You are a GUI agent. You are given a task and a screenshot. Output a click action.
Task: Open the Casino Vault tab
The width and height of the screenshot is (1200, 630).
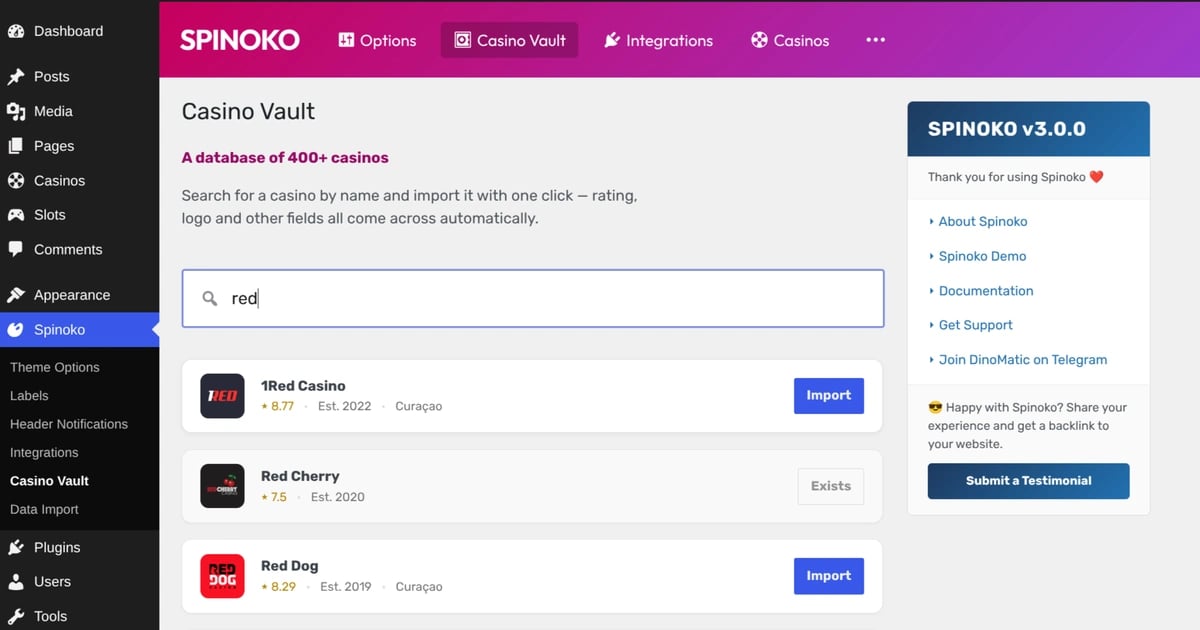point(510,40)
